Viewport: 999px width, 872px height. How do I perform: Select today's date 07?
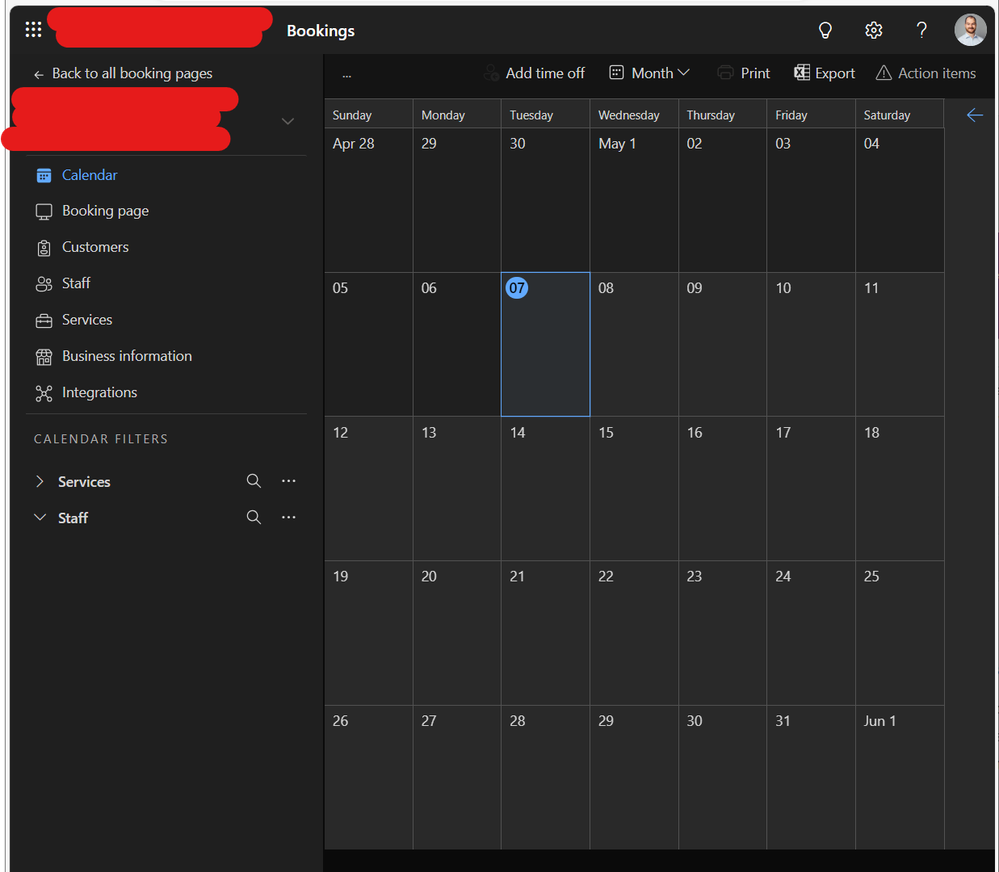tap(545, 344)
